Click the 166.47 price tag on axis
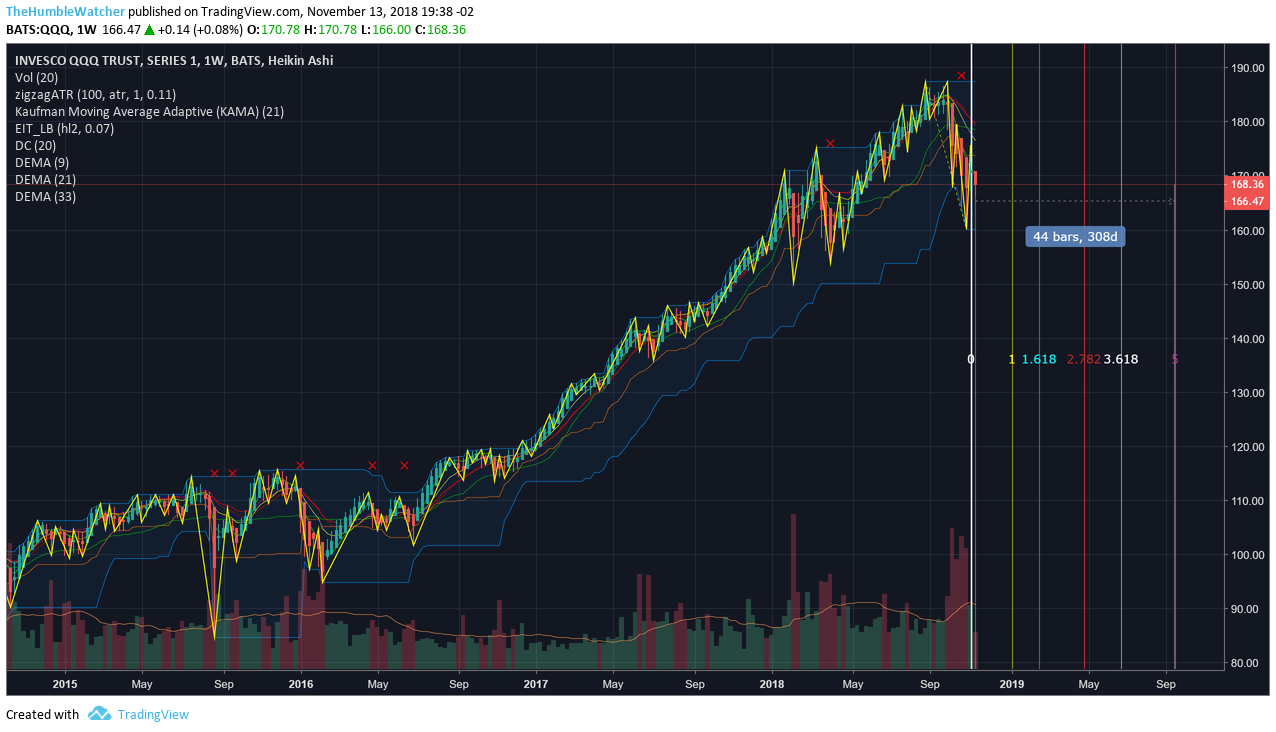 [1245, 201]
